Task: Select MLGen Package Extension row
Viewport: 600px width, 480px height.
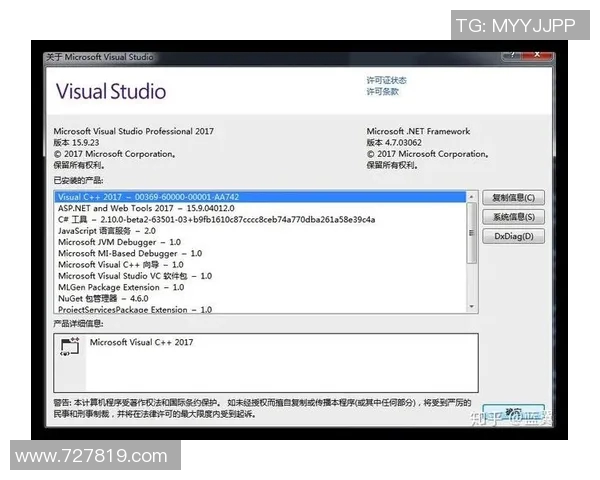Action: pos(260,287)
